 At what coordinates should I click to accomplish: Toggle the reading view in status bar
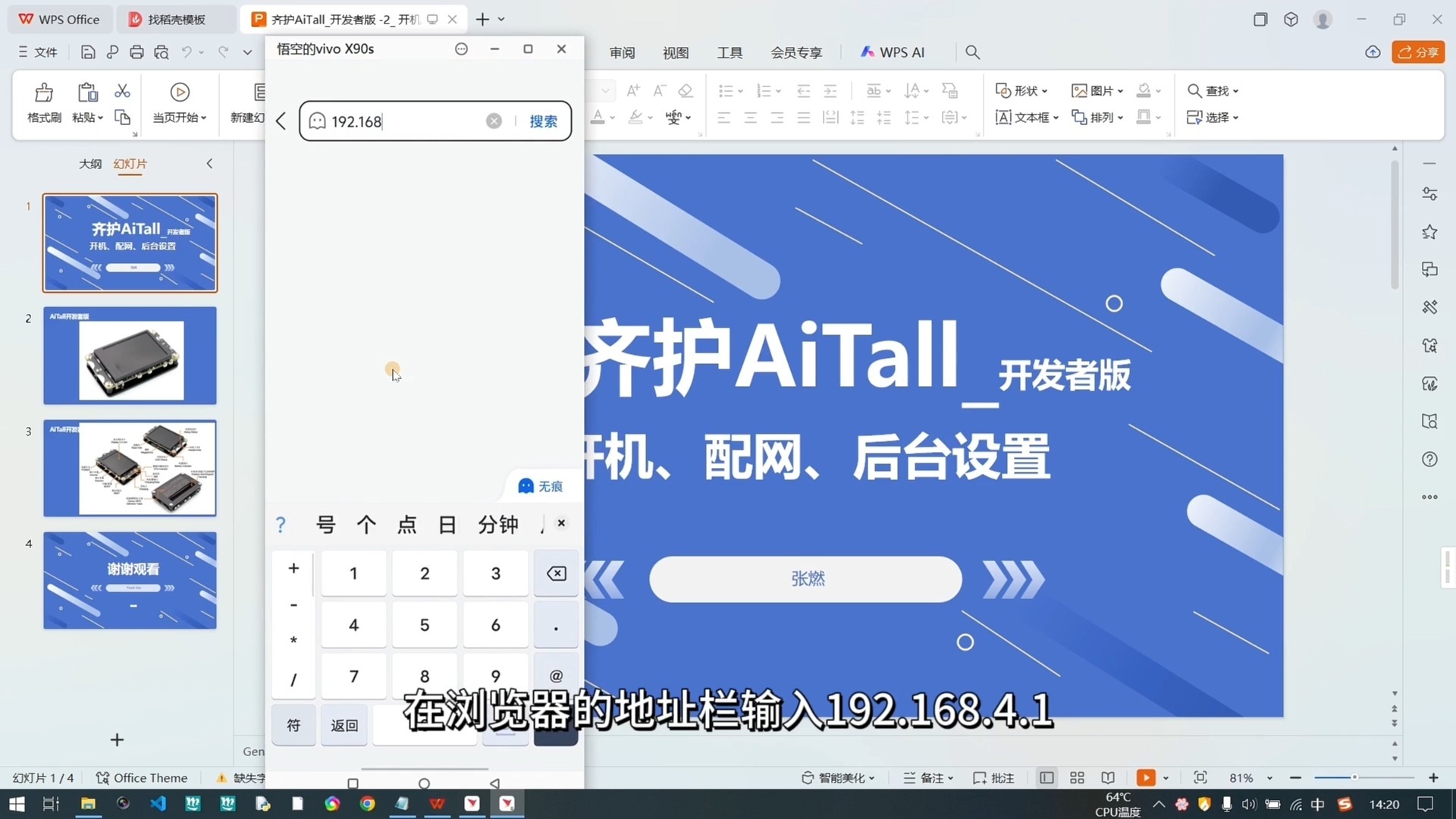tap(1108, 777)
